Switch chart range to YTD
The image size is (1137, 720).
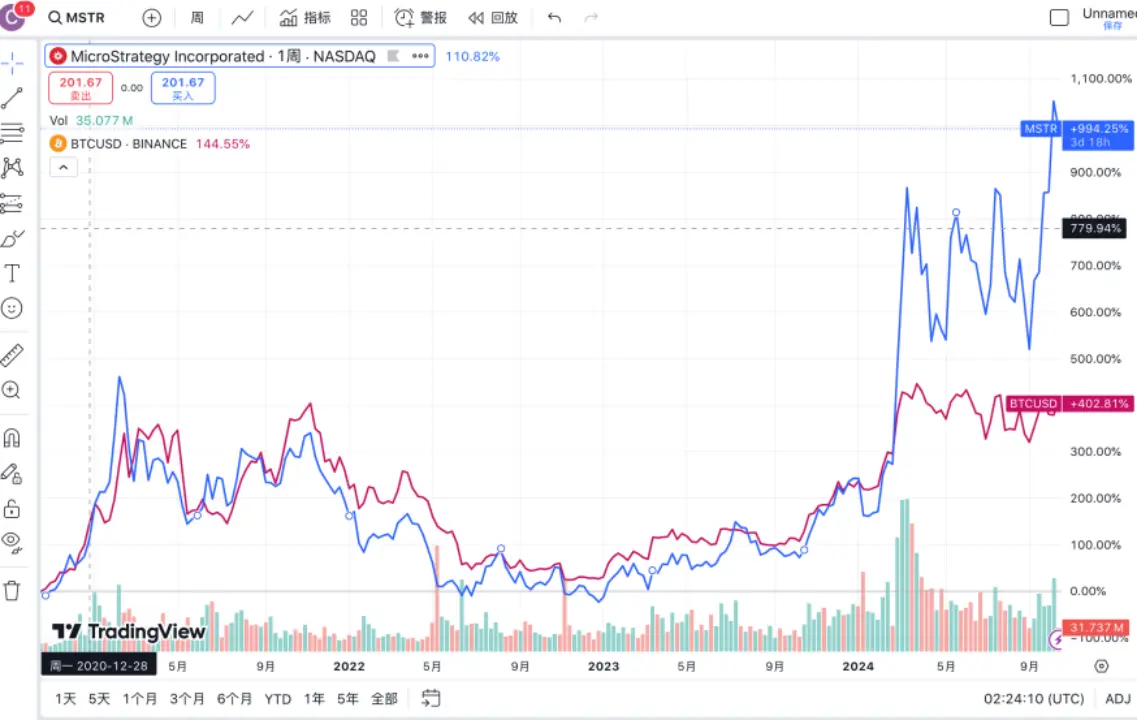[x=278, y=698]
